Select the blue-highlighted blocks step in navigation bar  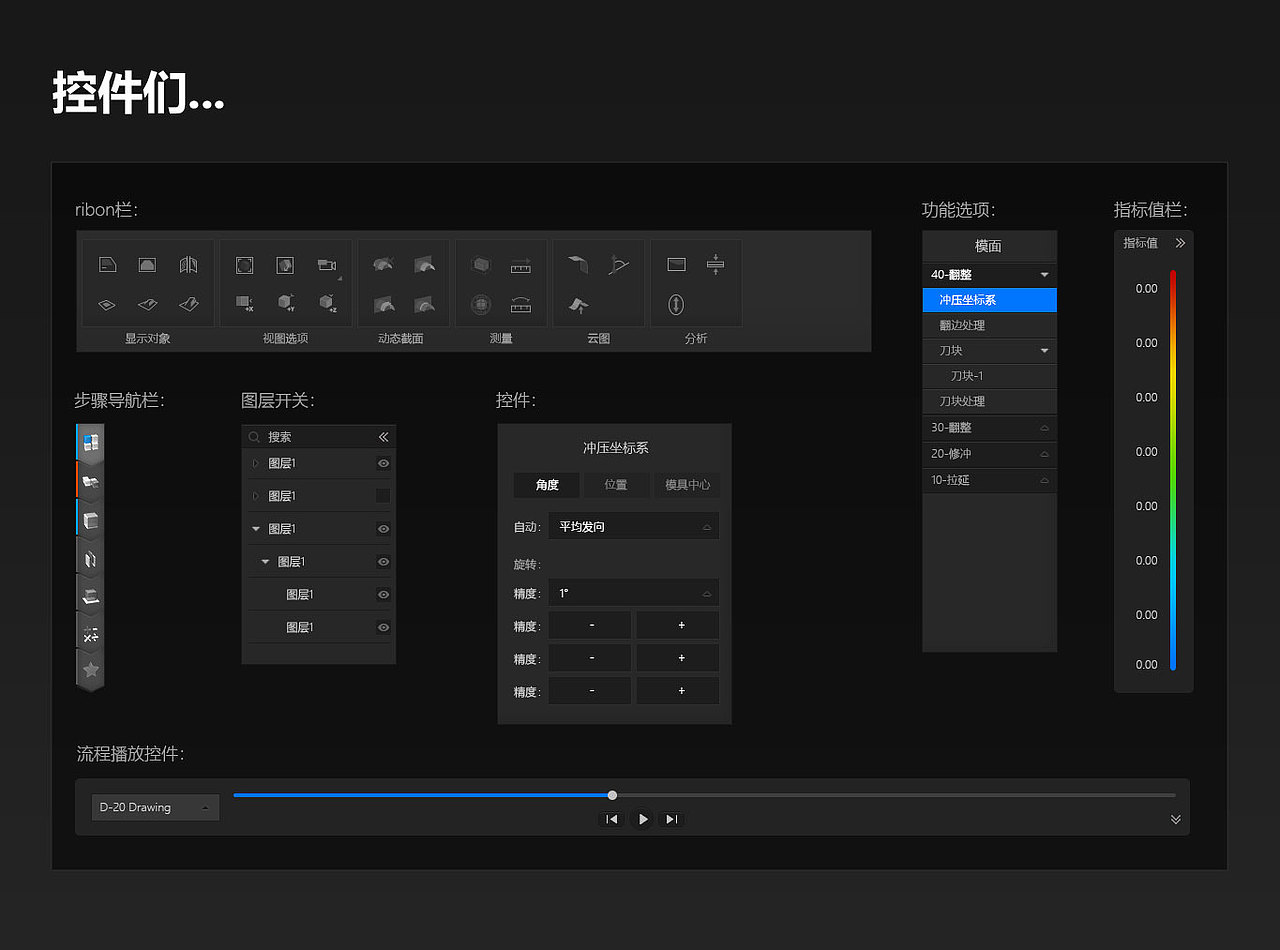pyautogui.click(x=90, y=442)
